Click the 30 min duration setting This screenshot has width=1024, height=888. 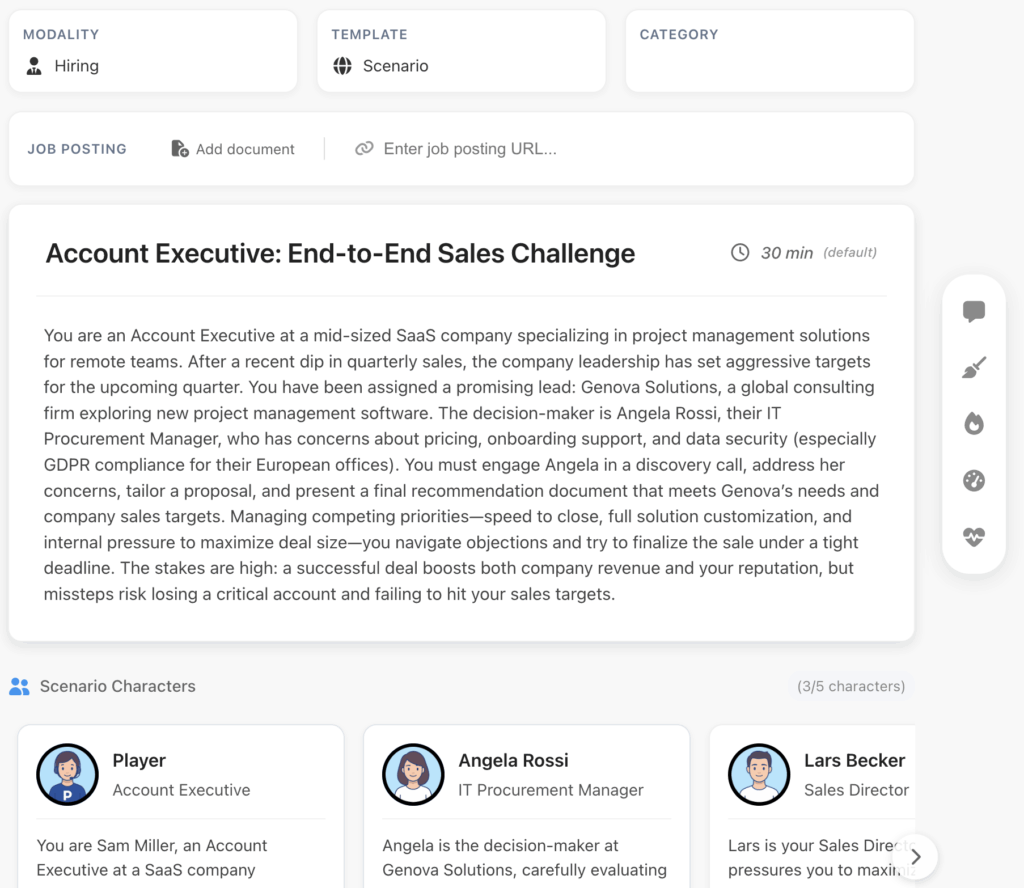point(786,253)
